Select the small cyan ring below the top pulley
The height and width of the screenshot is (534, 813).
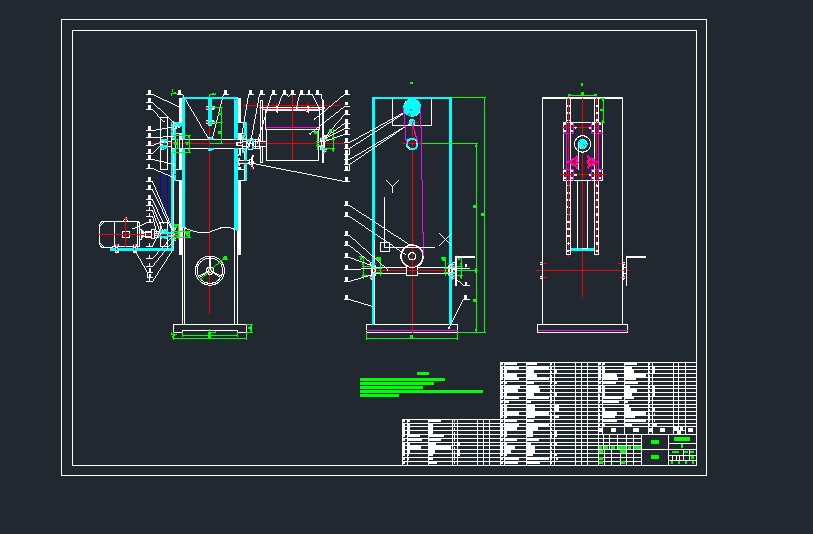point(412,144)
